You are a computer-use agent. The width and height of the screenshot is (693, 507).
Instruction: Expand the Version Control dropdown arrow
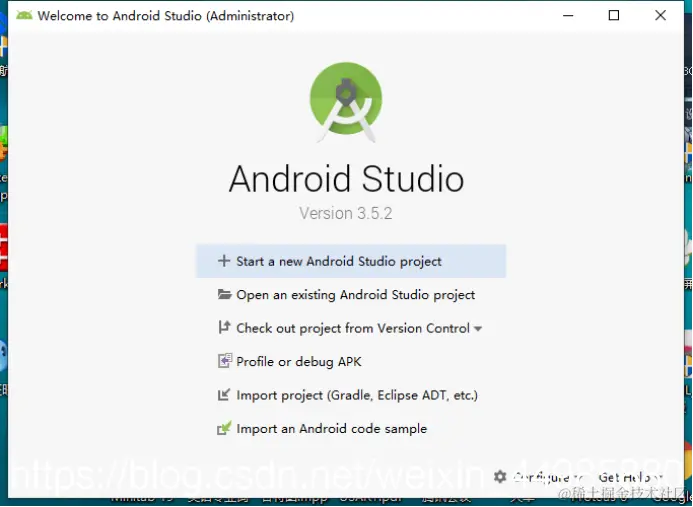click(477, 329)
